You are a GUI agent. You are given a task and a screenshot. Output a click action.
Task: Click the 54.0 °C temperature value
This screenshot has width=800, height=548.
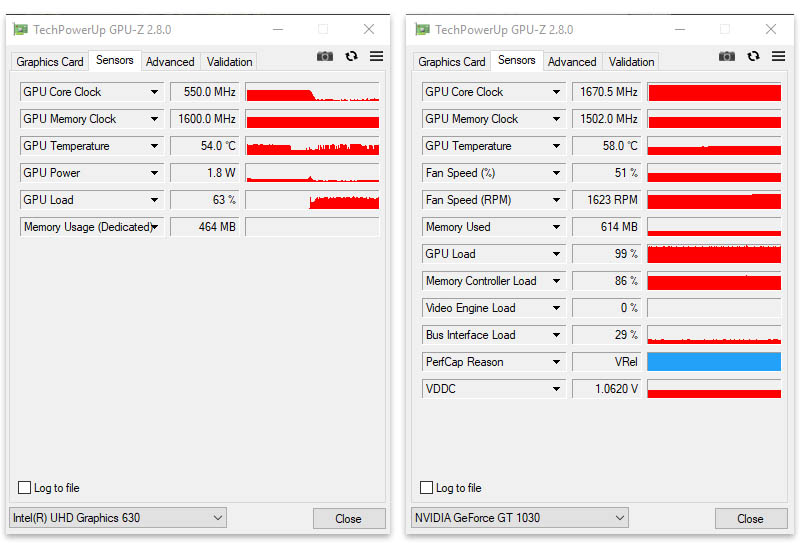pos(205,146)
